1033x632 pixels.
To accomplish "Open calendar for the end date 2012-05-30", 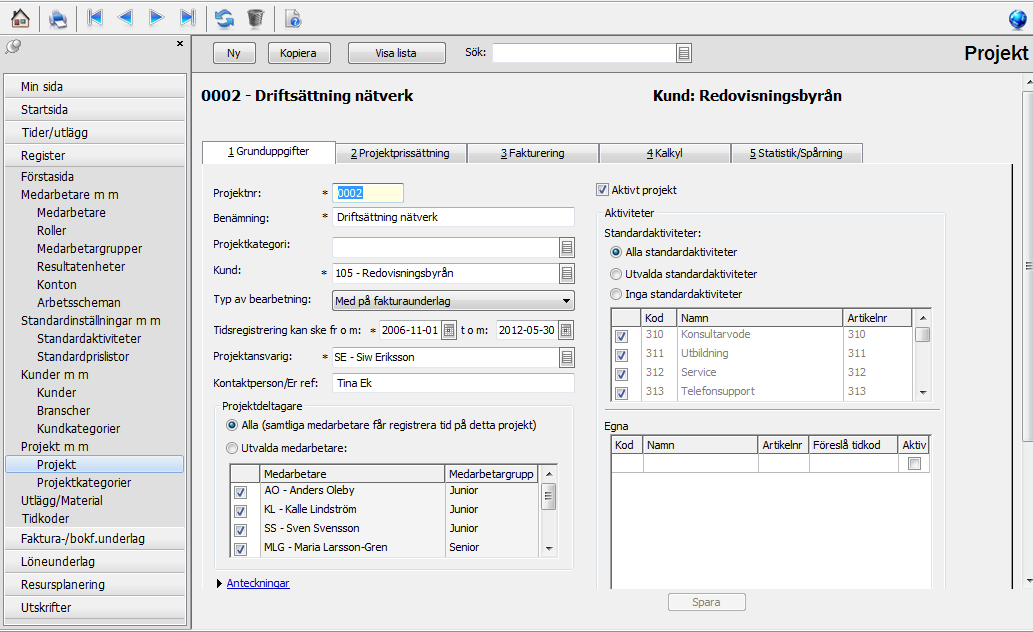I will [x=566, y=330].
